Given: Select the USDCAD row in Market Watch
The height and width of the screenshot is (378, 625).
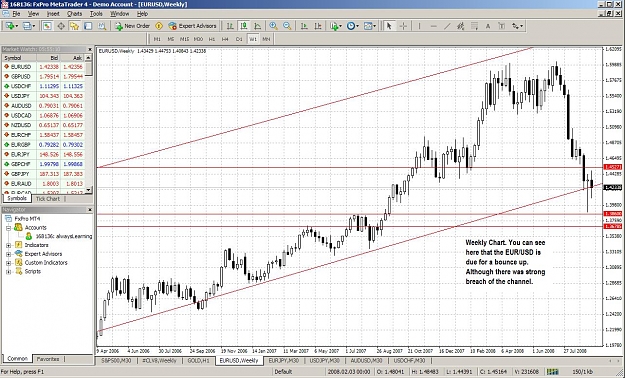Looking at the screenshot, I should 43,115.
